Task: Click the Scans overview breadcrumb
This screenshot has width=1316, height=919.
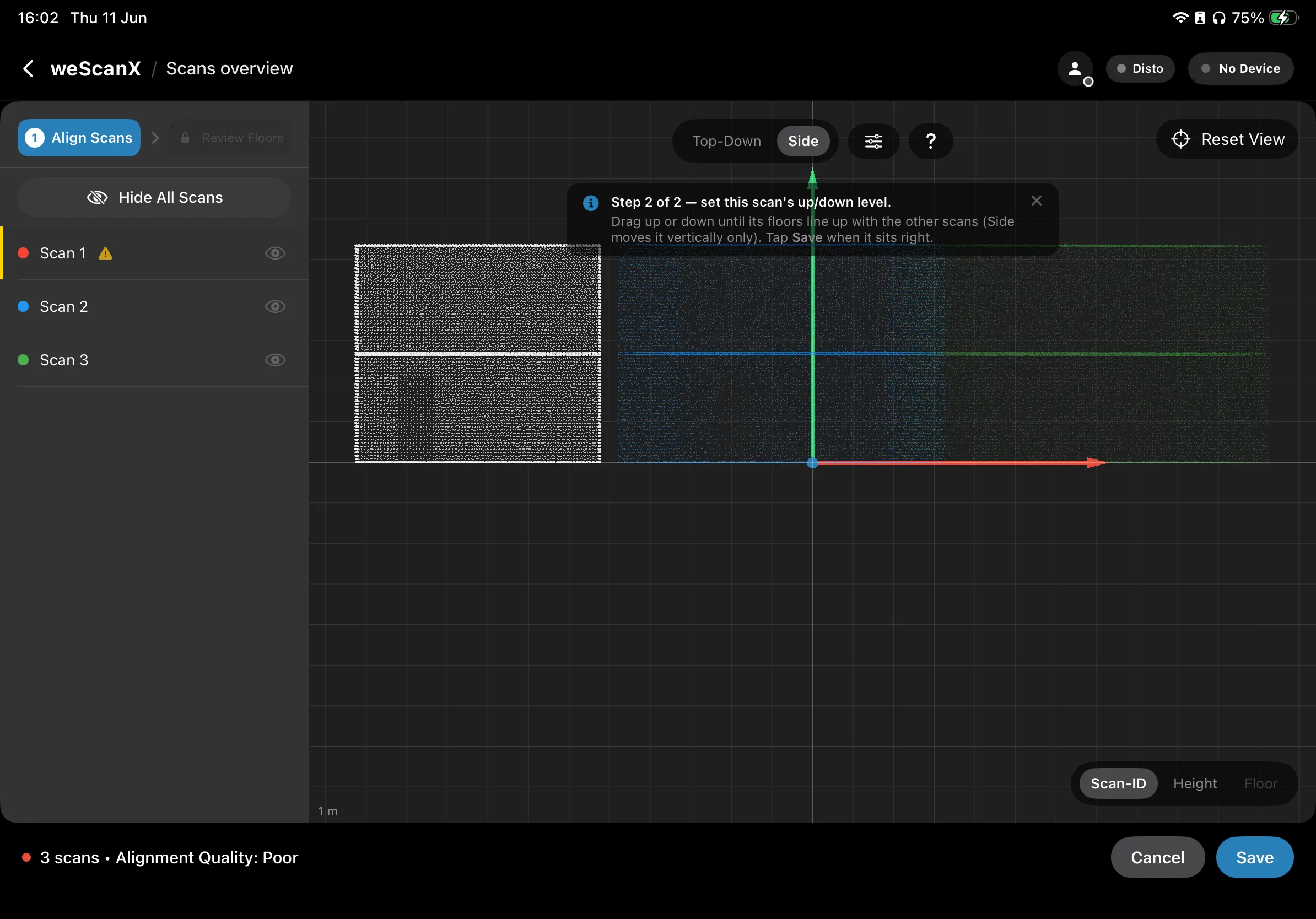Action: [x=229, y=69]
